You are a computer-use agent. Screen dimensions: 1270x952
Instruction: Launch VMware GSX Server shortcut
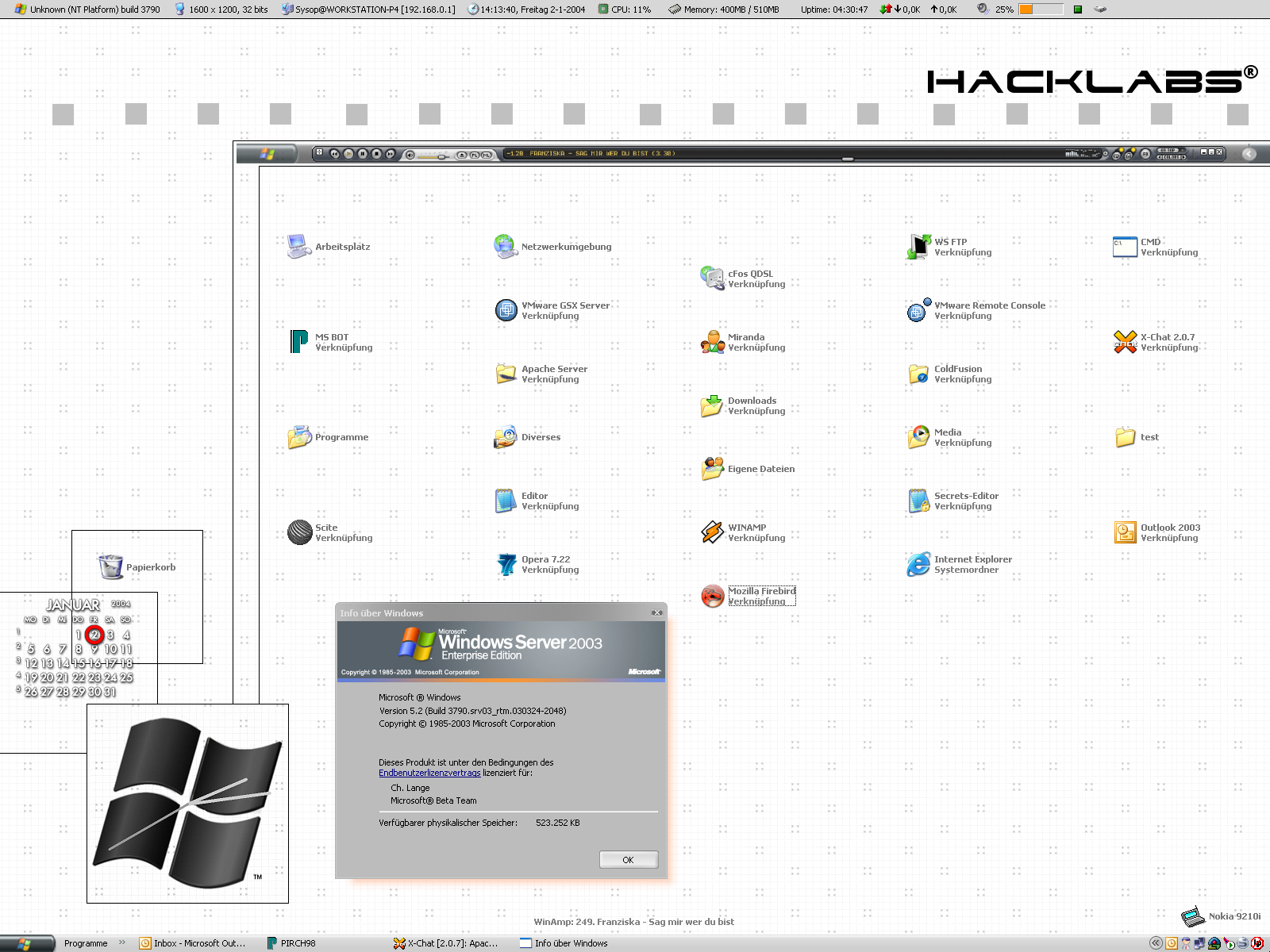tap(506, 310)
